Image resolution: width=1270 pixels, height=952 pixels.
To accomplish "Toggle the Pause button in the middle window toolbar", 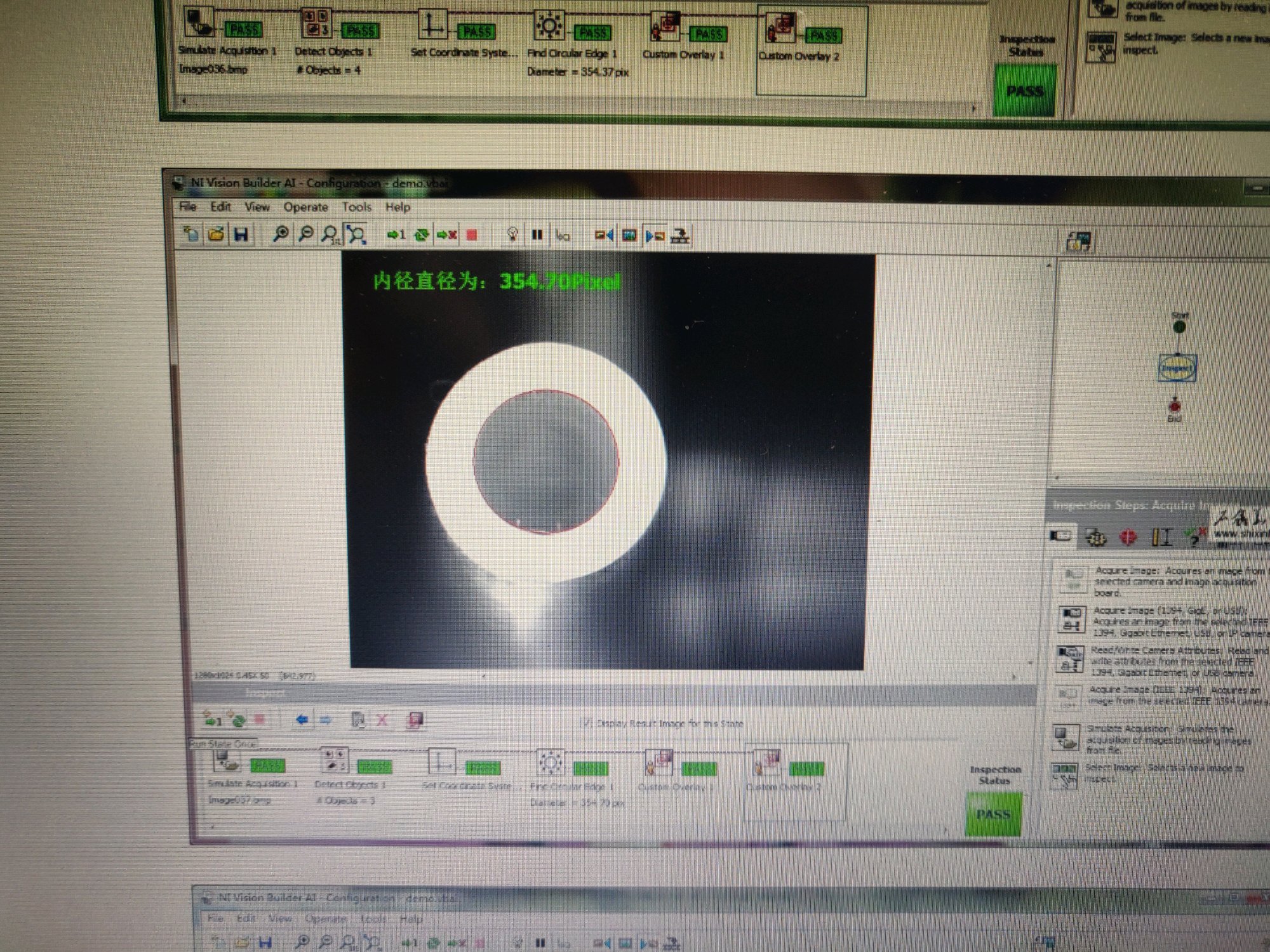I will [537, 235].
